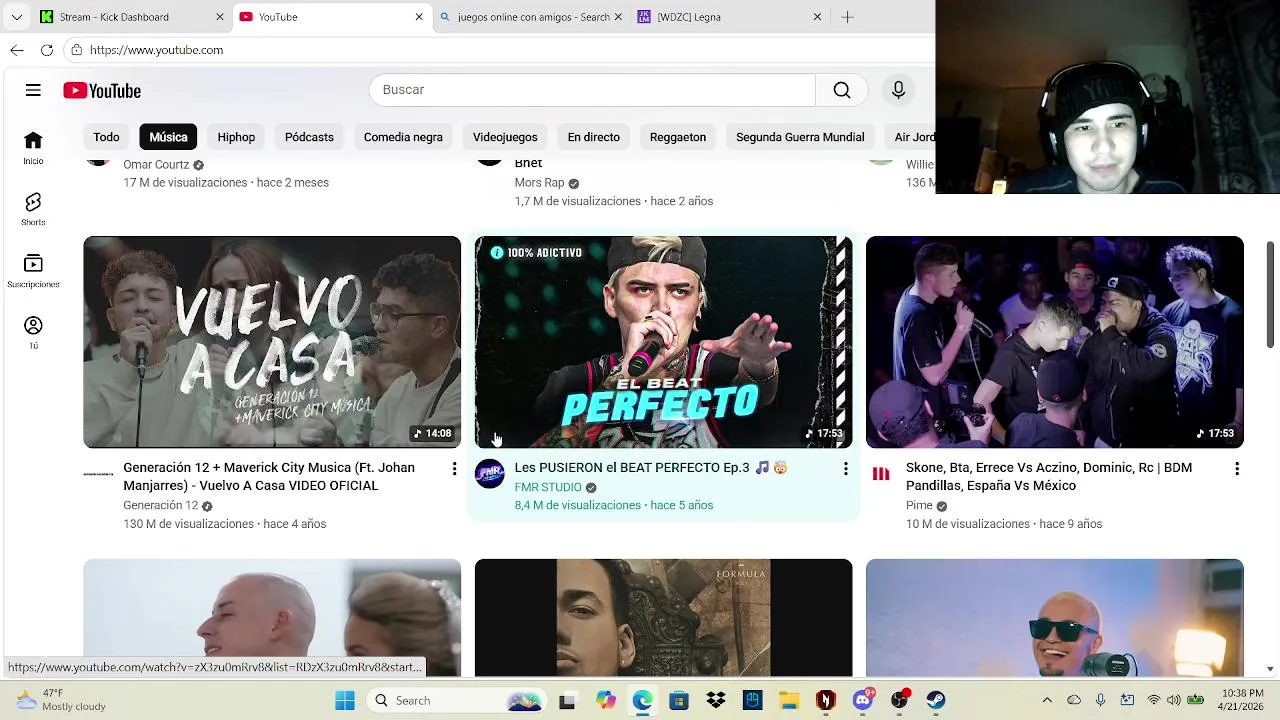This screenshot has height=720, width=1280.
Task: Visit FMR STUDIO channel name
Action: [x=548, y=487]
